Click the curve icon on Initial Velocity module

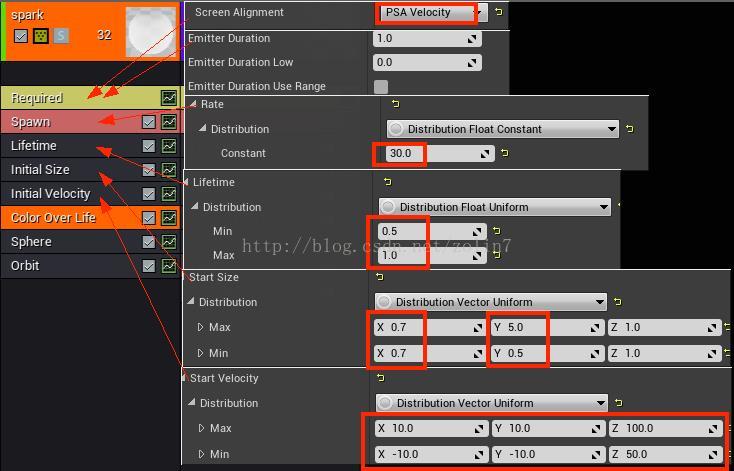[x=169, y=193]
